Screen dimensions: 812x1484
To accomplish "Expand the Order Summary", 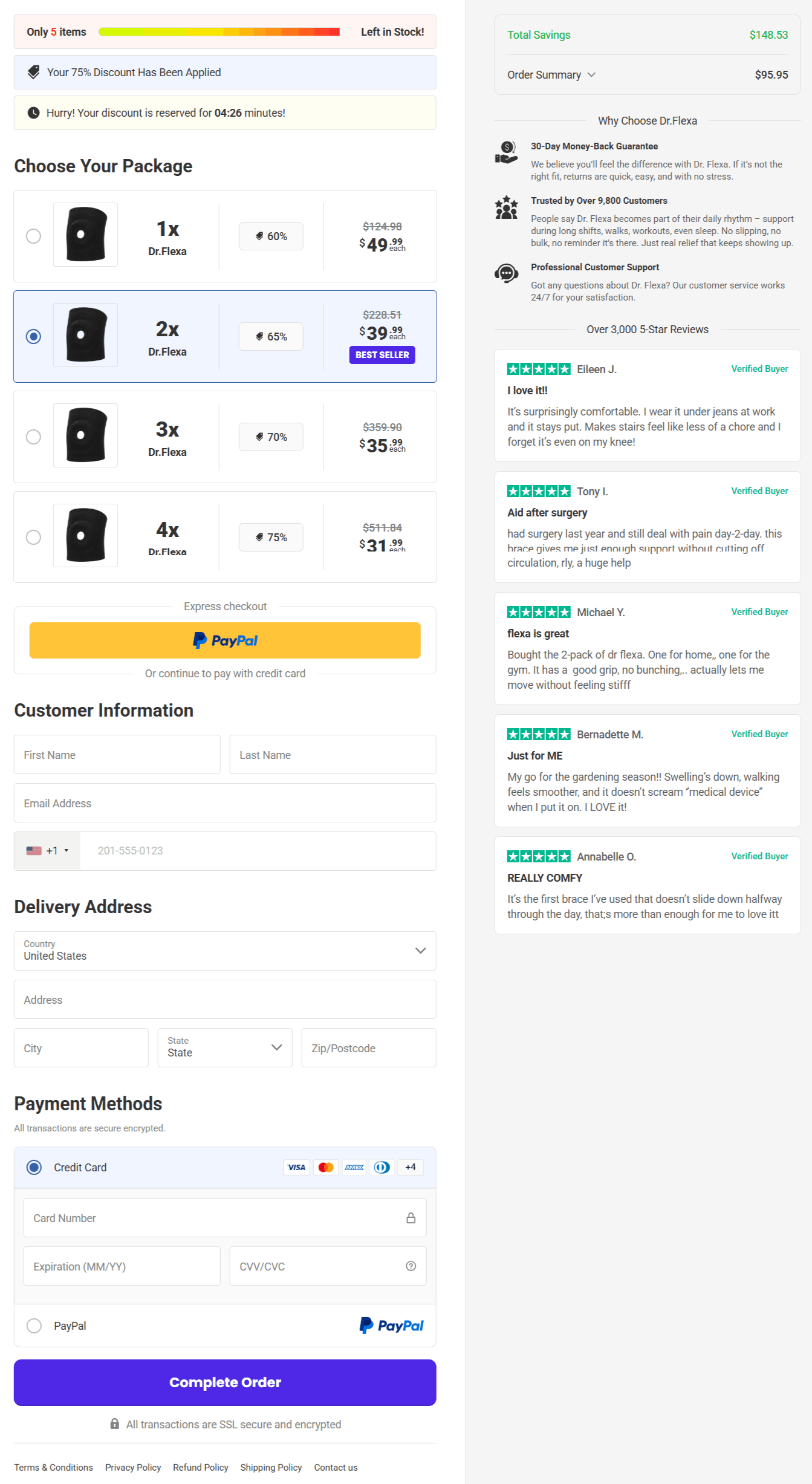I will click(x=551, y=74).
